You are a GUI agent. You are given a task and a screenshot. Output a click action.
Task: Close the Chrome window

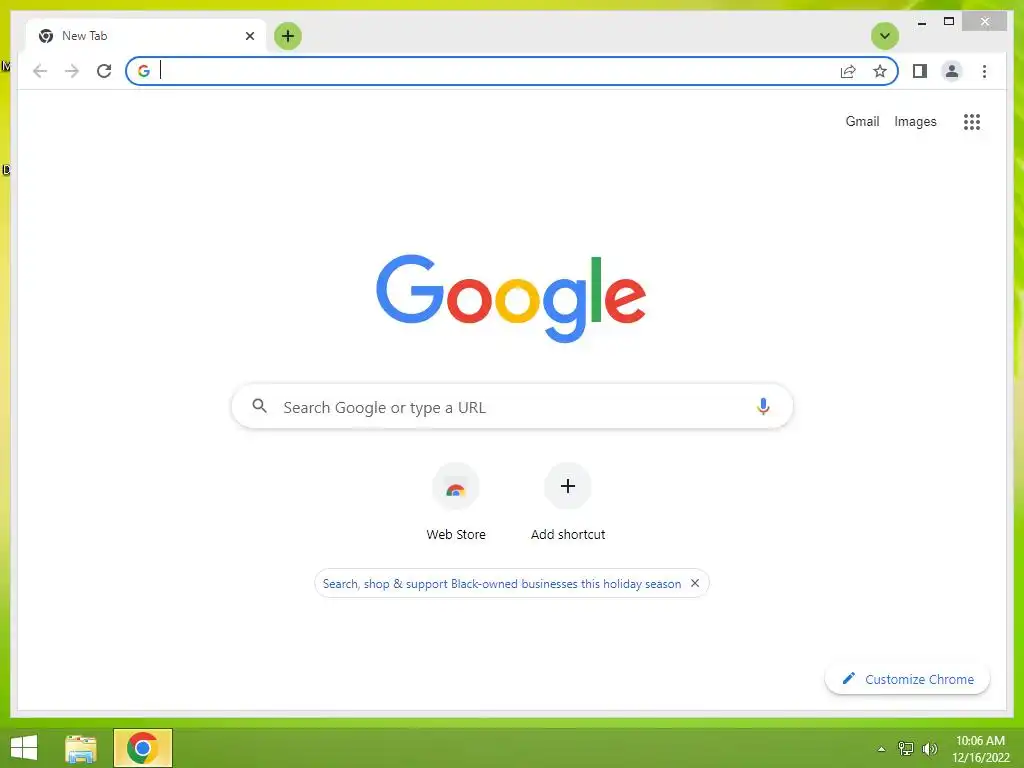click(985, 22)
